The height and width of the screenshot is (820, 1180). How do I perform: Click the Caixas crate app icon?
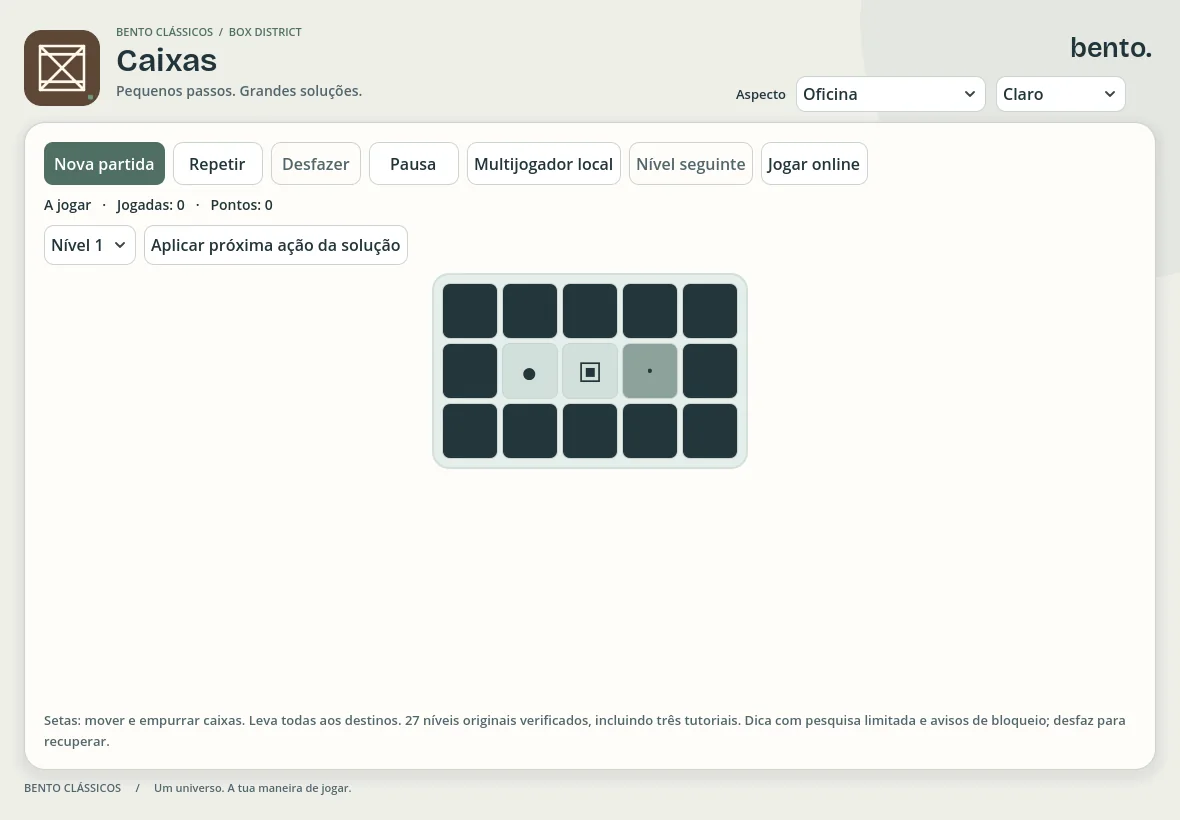(62, 68)
